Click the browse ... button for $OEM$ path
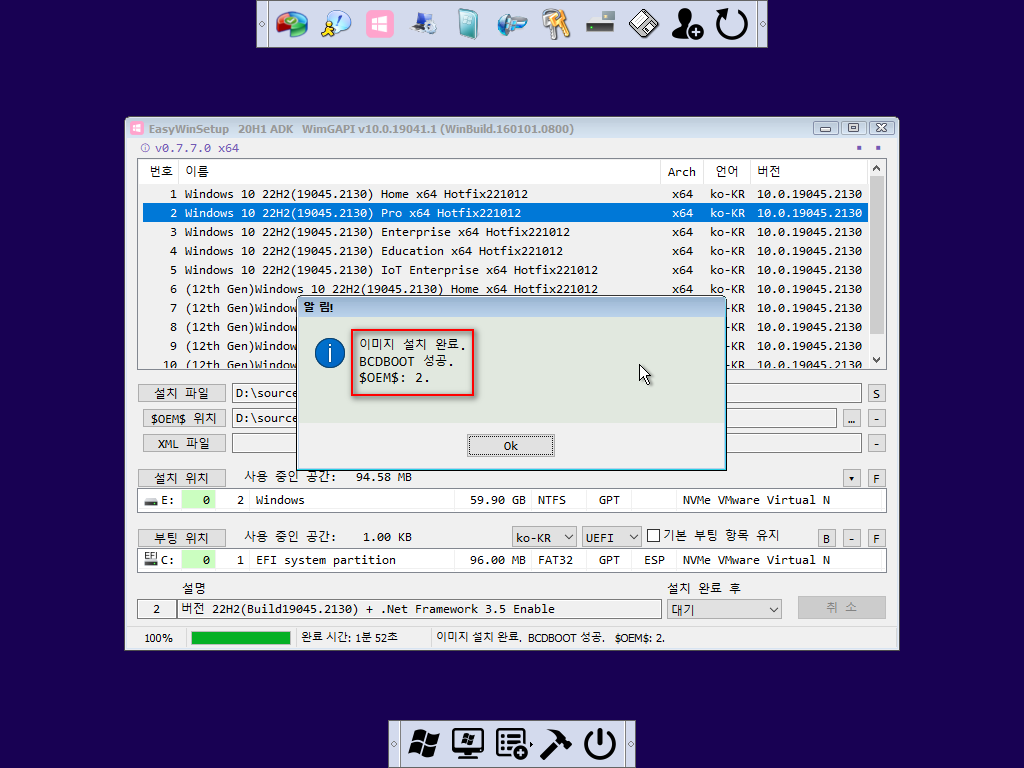Viewport: 1024px width, 768px height. 852,419
